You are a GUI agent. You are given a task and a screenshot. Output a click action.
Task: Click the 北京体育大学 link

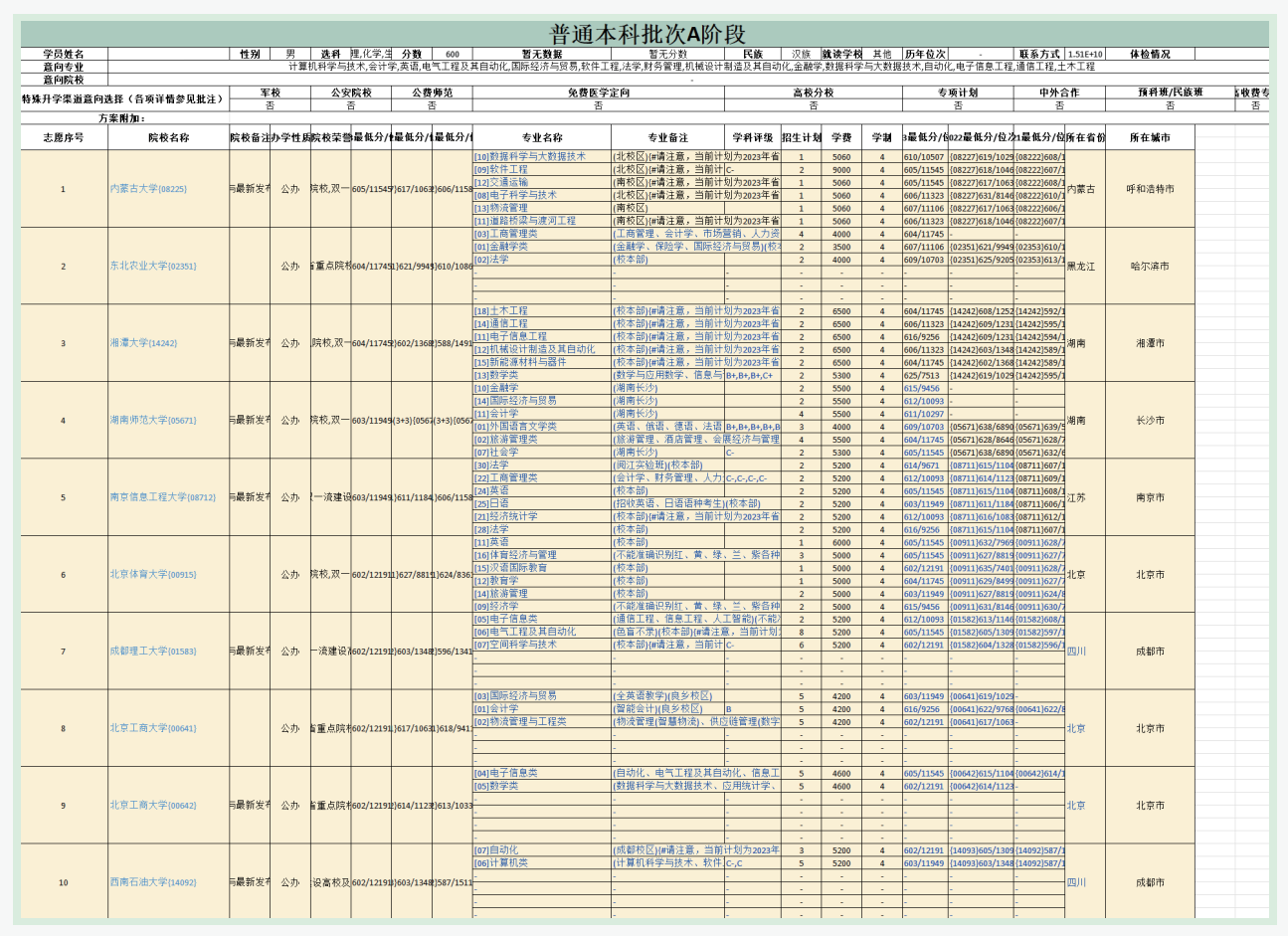tap(153, 574)
